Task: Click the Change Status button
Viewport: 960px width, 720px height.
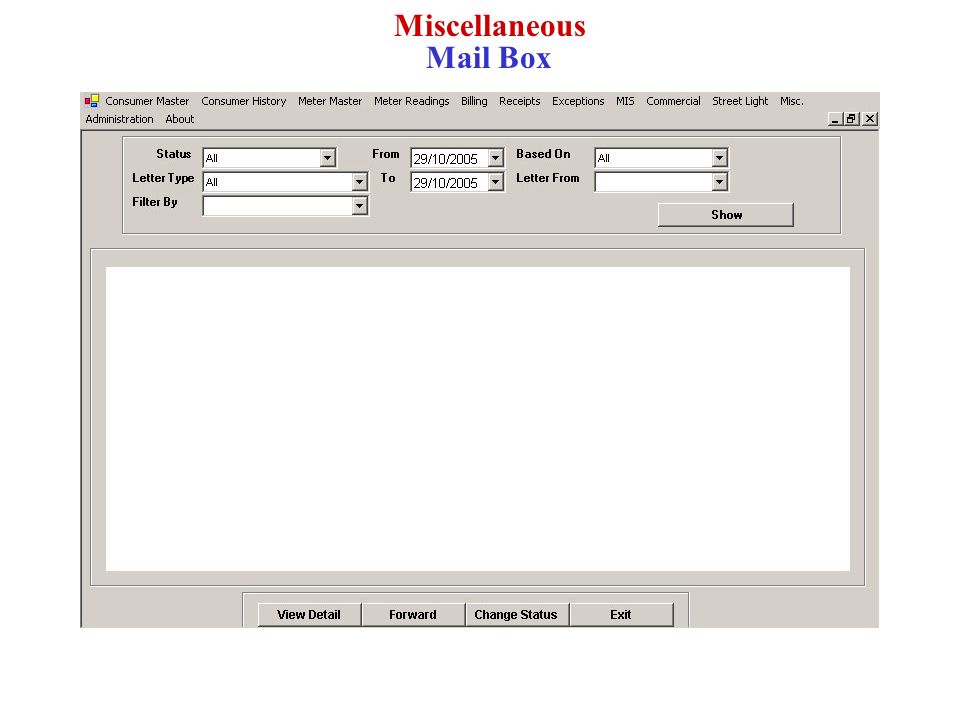Action: 517,615
